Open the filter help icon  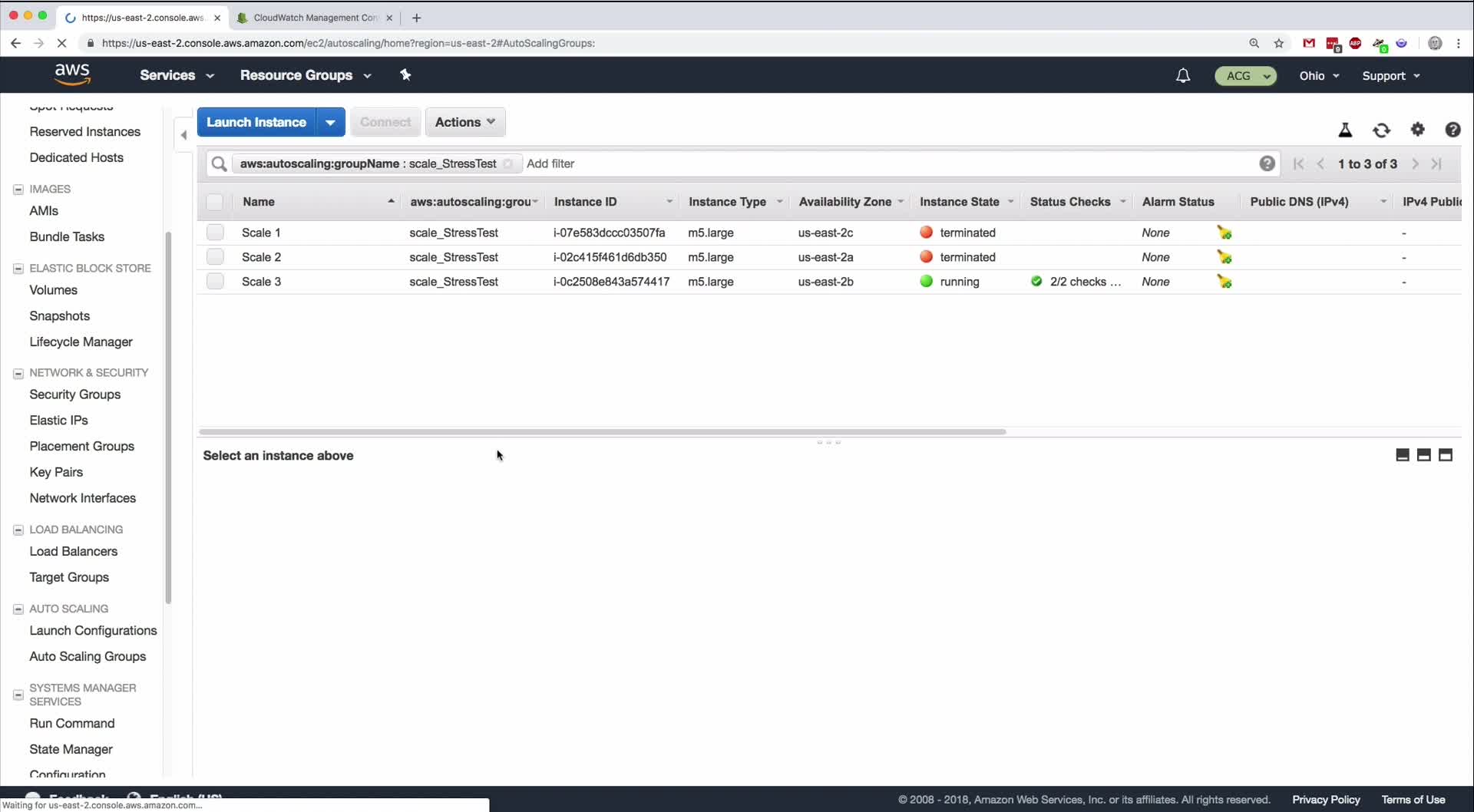click(1267, 163)
